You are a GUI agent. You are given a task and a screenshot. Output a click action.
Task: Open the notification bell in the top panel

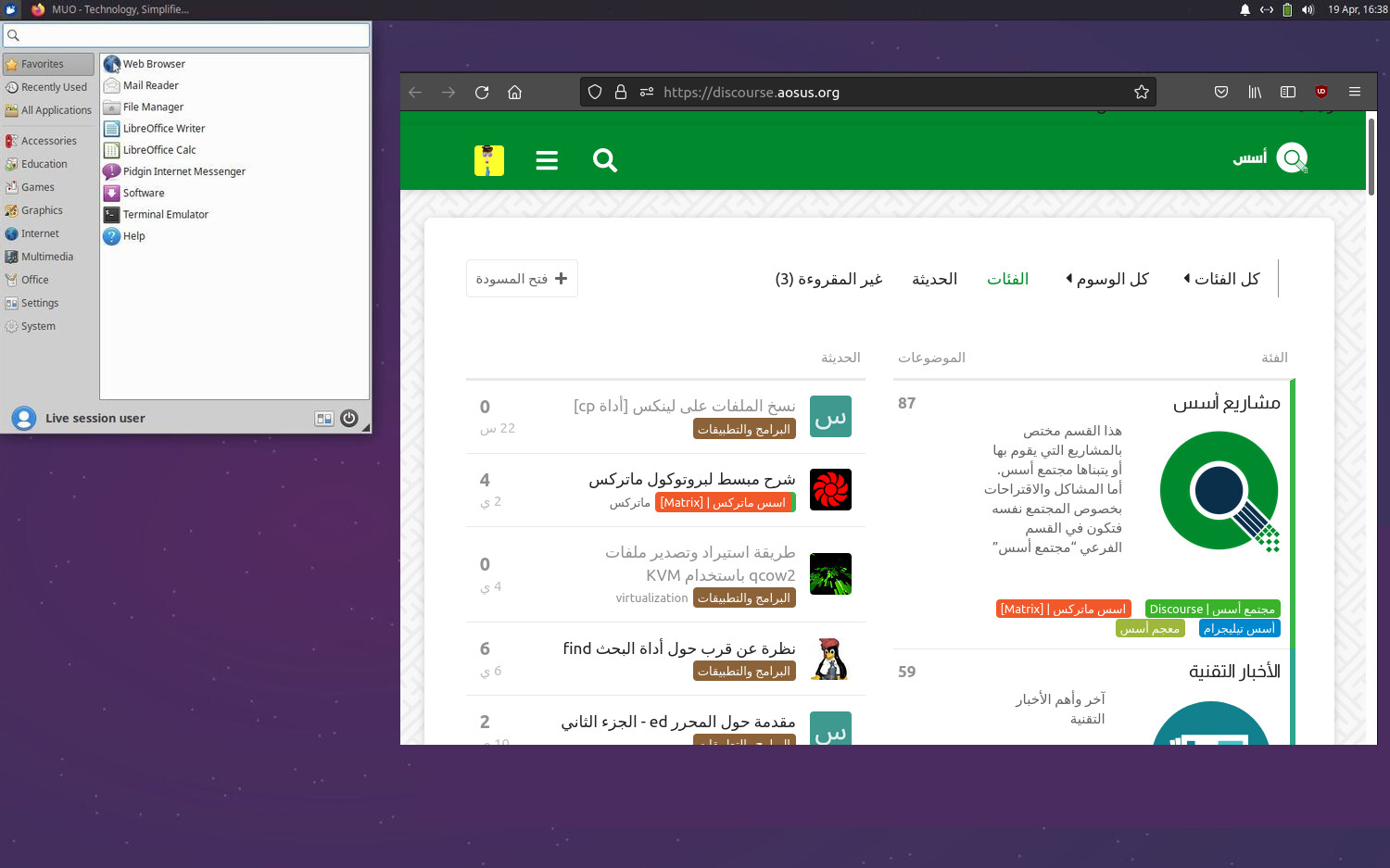point(1245,9)
